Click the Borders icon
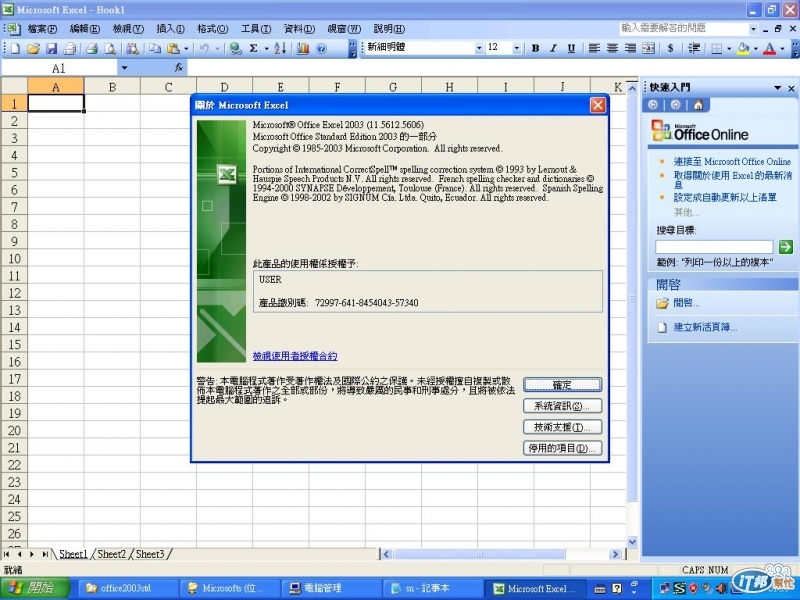This screenshot has height=600, width=800. pyautogui.click(x=716, y=48)
